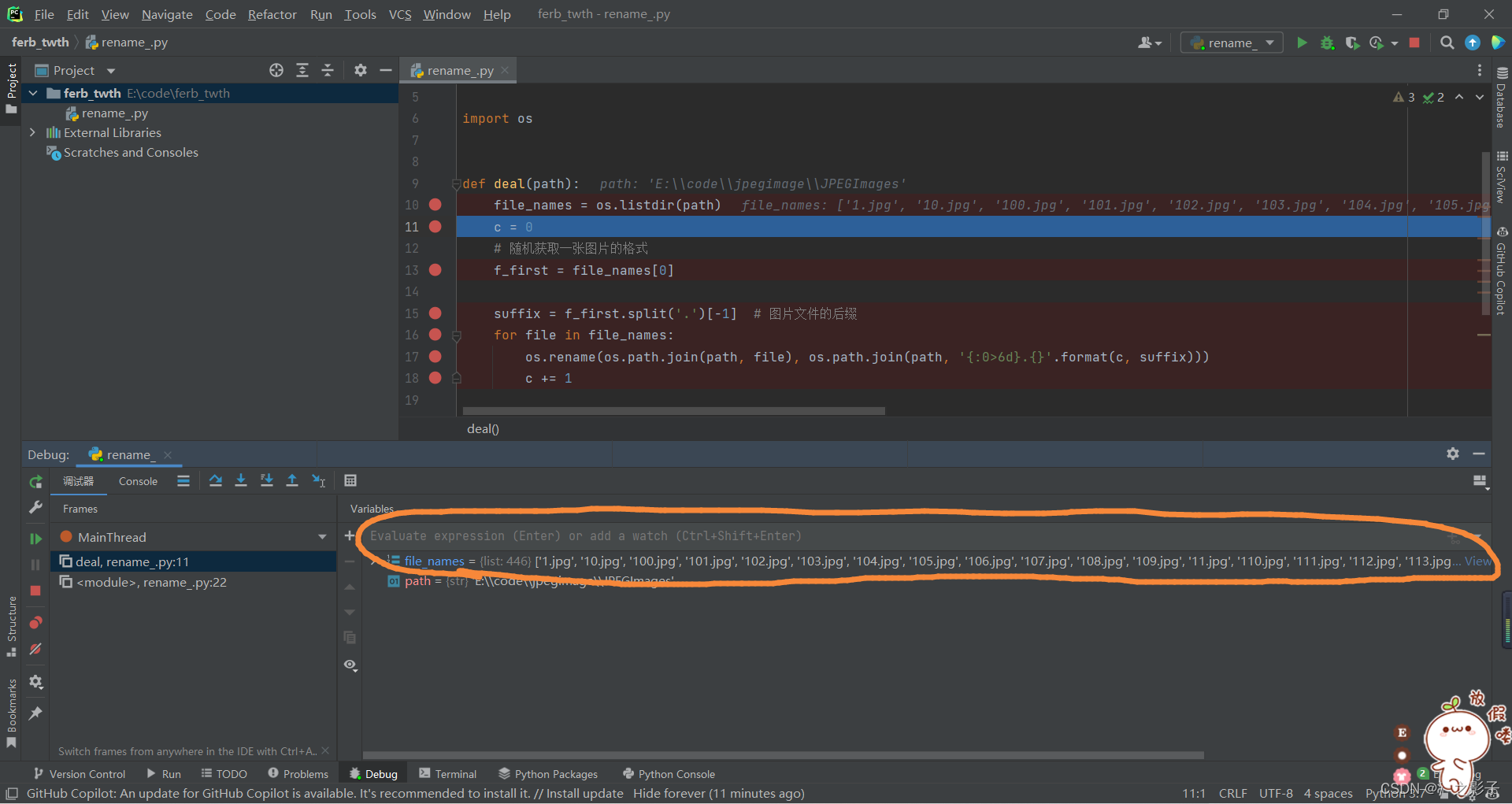Start the Search Everywhere magnifier
Viewport: 1512px width, 804px height.
click(x=1447, y=43)
